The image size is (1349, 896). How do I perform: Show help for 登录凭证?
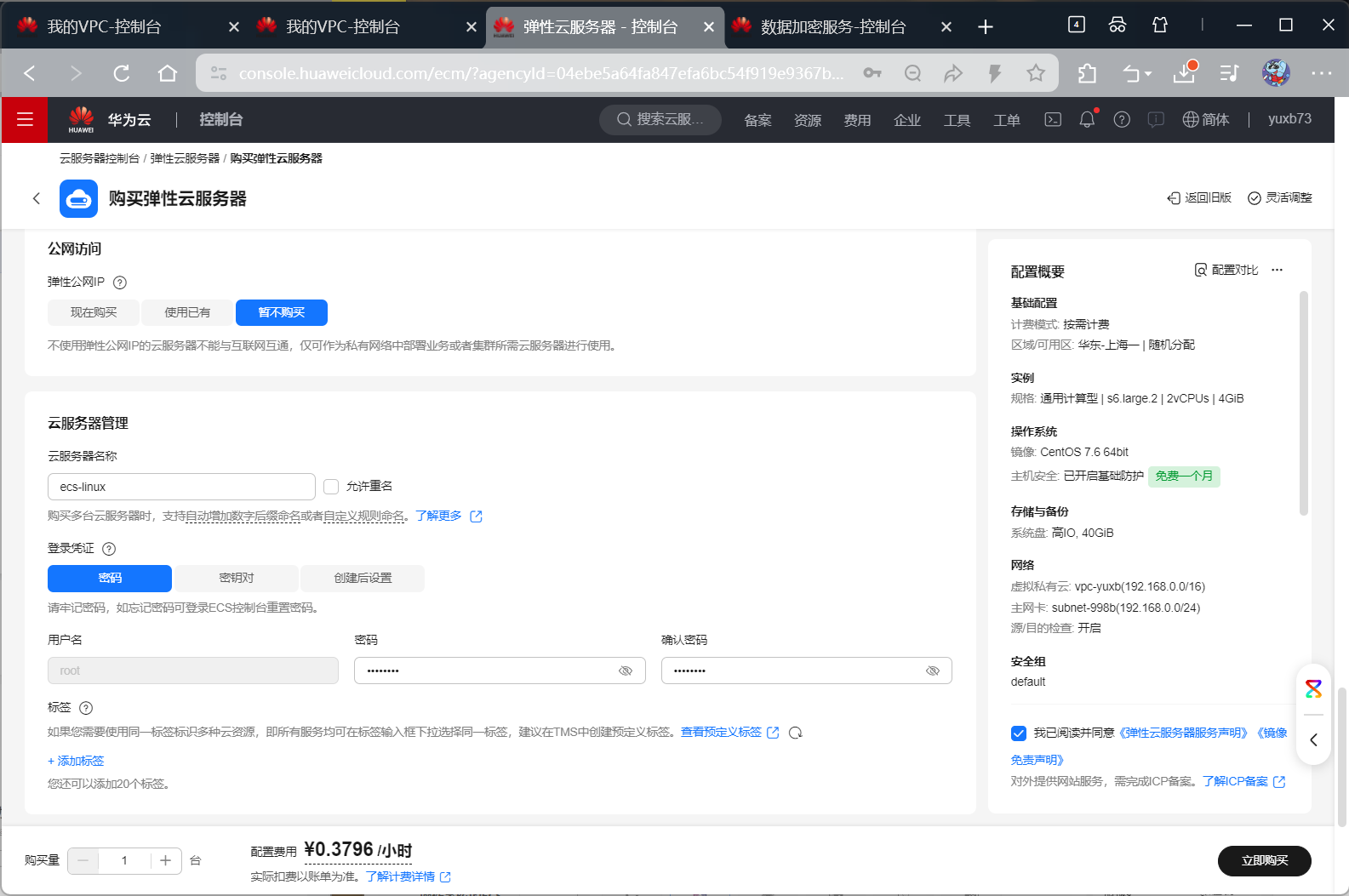coord(109,549)
